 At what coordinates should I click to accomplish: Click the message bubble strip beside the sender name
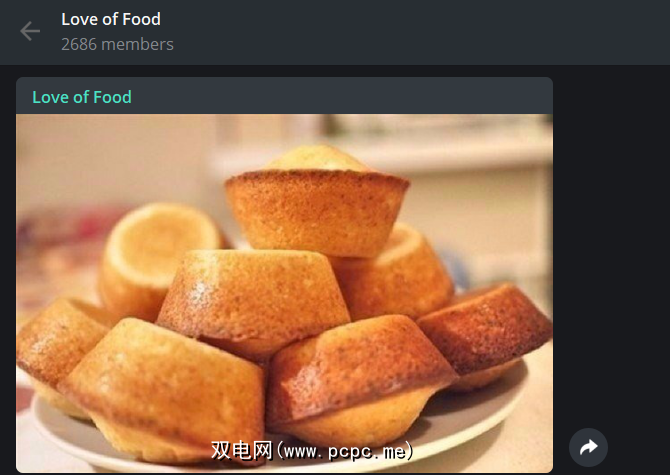click(x=342, y=96)
